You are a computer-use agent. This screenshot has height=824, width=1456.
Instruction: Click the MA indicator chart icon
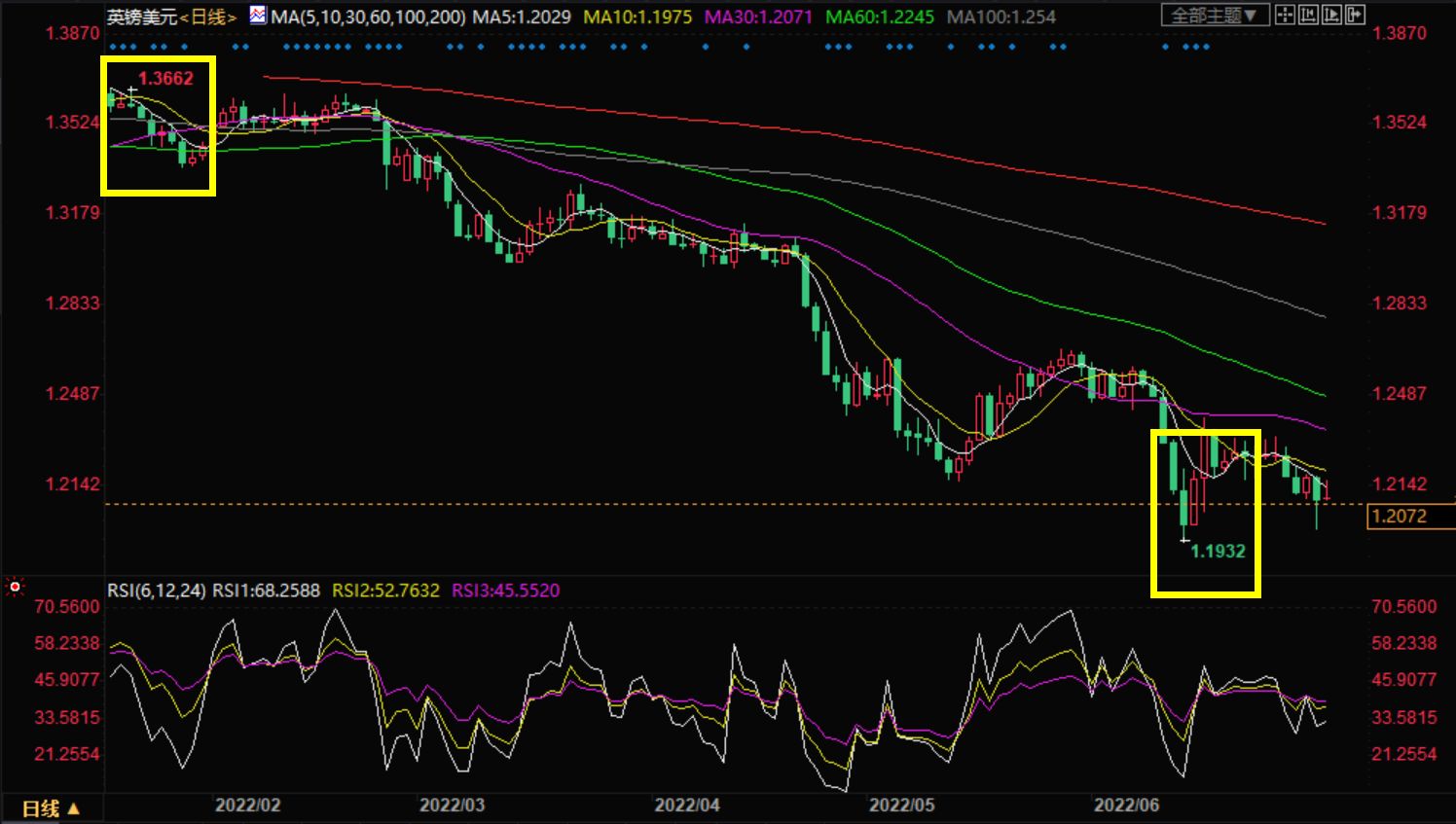pyautogui.click(x=258, y=16)
